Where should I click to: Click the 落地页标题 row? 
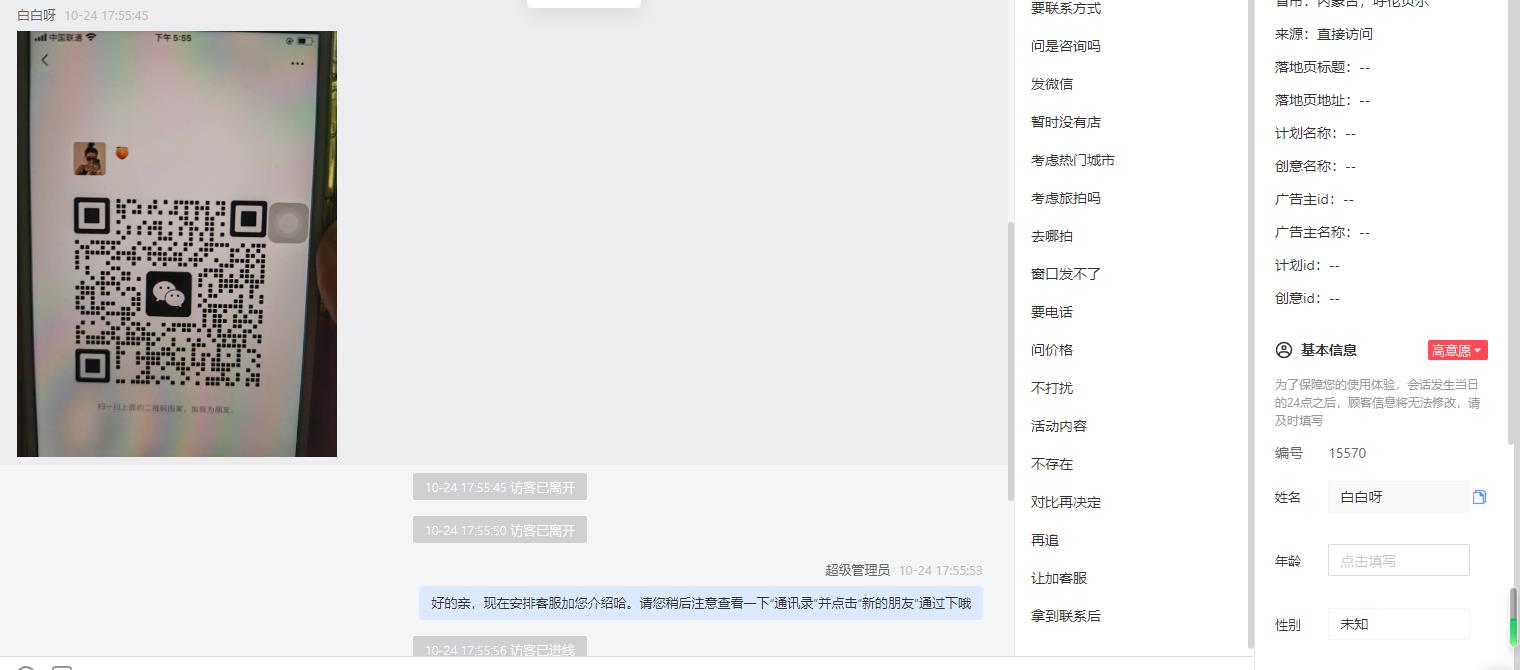1322,67
